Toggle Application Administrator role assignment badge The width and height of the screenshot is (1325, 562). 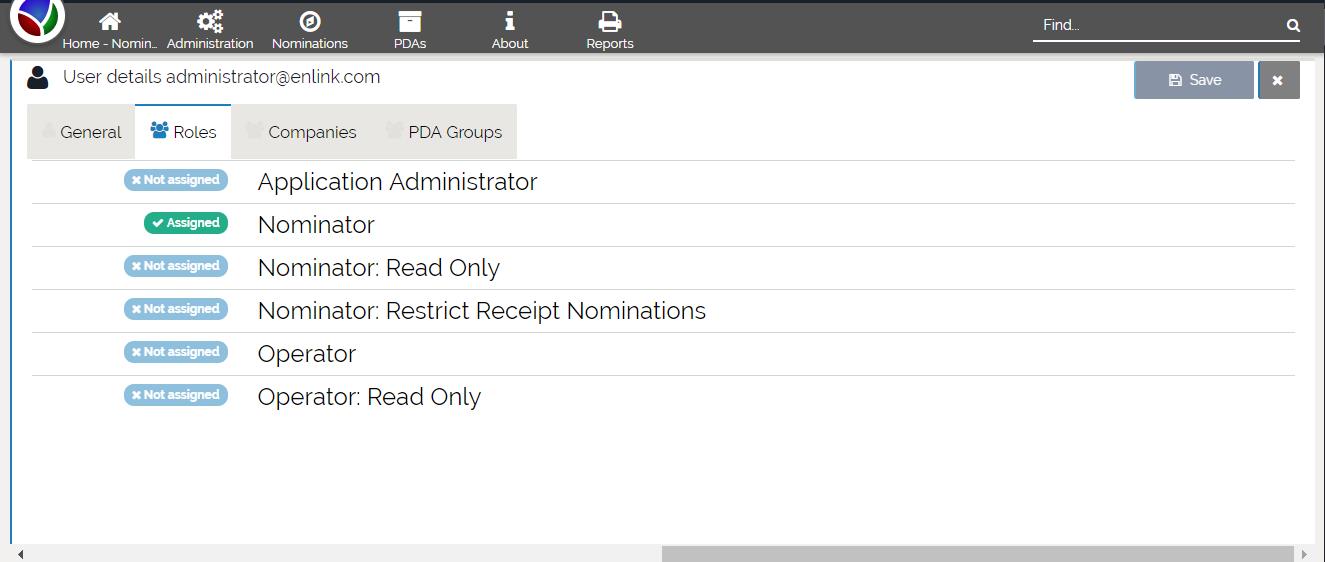(176, 181)
